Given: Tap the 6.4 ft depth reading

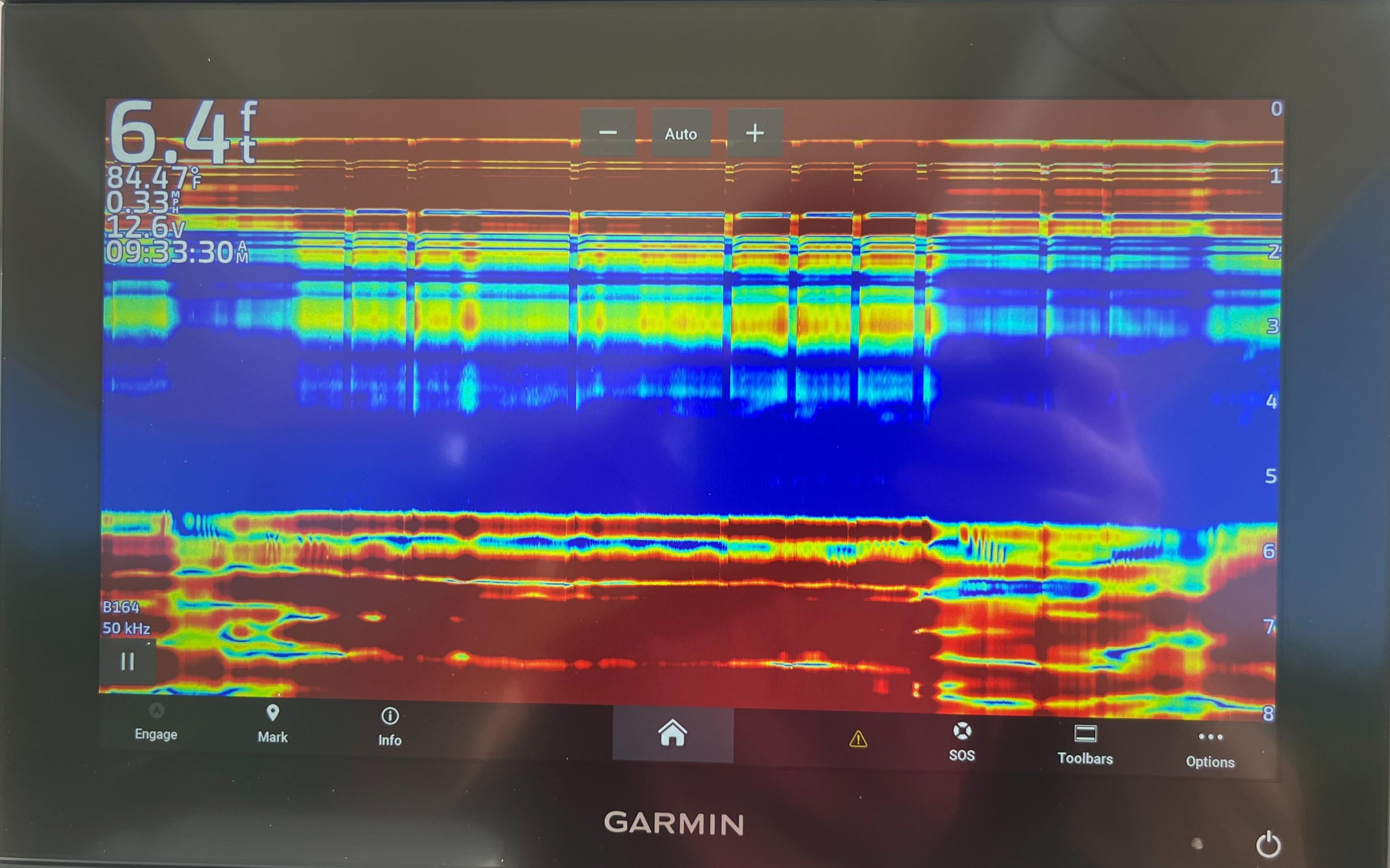Looking at the screenshot, I should (183, 133).
